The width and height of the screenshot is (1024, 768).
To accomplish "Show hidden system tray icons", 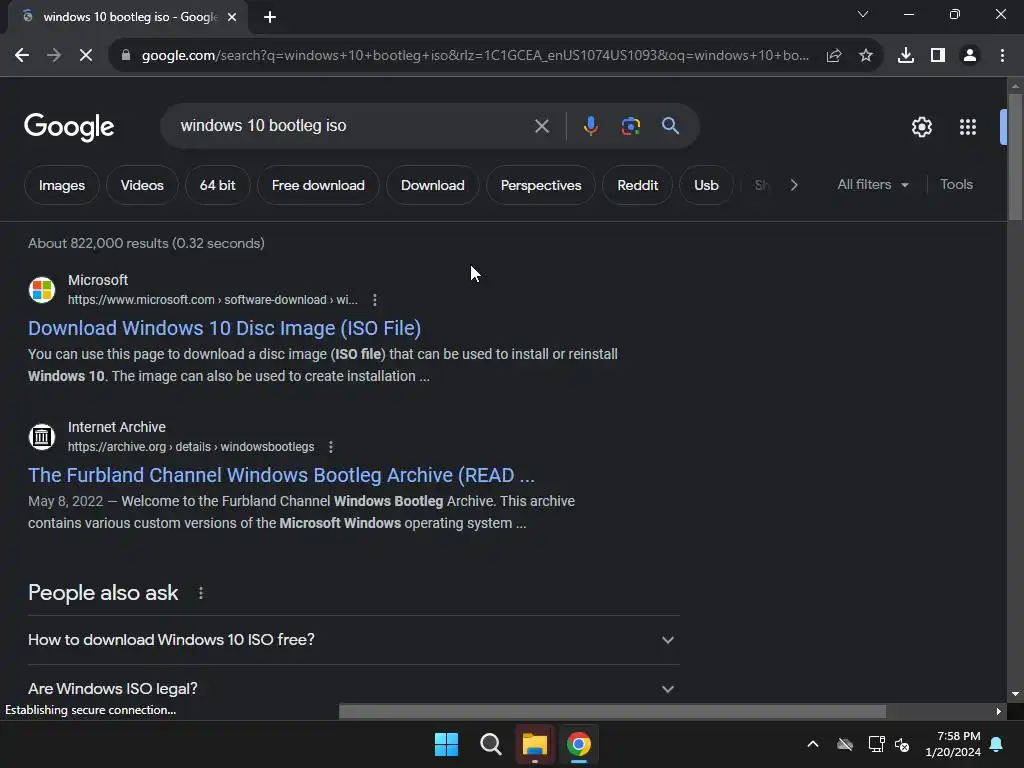I will pos(813,744).
